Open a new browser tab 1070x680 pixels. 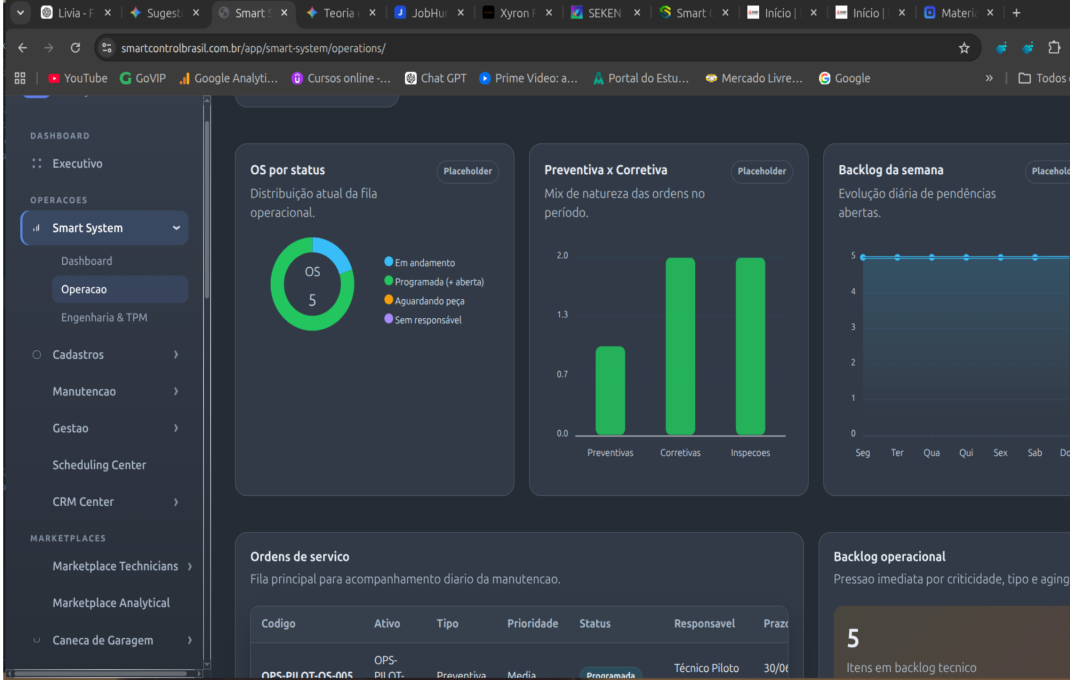(x=1016, y=13)
